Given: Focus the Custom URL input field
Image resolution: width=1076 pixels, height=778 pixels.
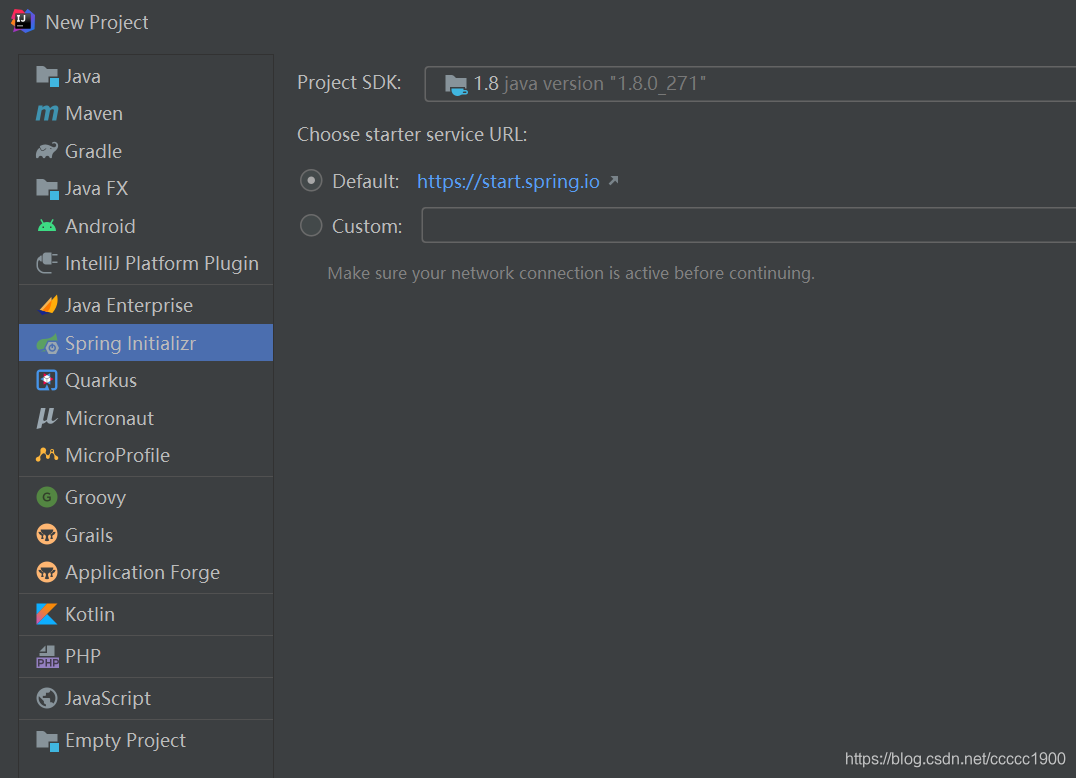Looking at the screenshot, I should [x=749, y=225].
